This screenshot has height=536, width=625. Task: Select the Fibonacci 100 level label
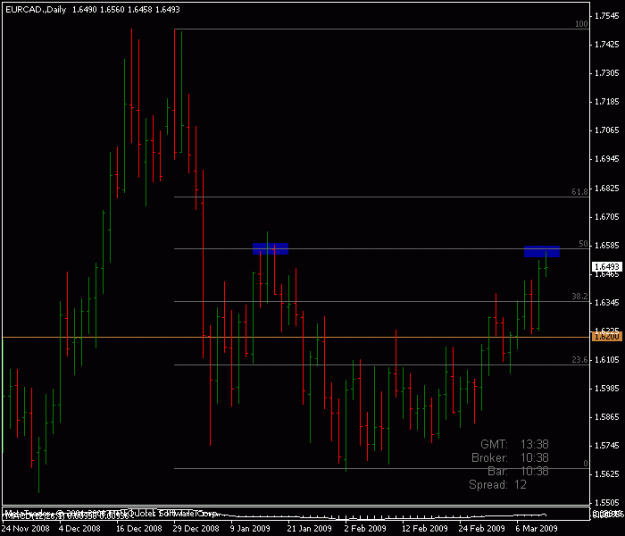pyautogui.click(x=581, y=24)
